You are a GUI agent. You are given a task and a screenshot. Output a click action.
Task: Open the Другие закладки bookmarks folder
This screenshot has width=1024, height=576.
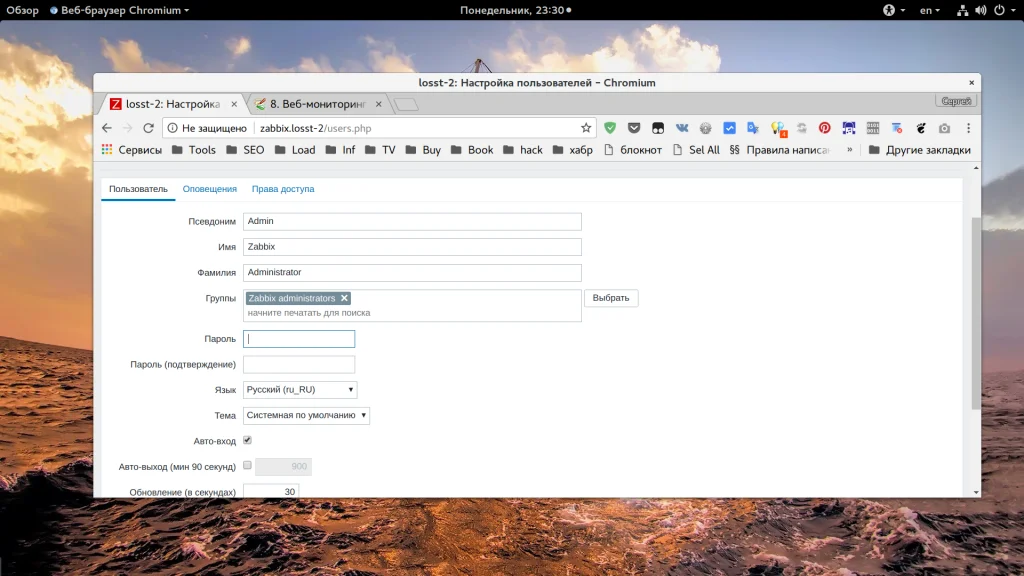(919, 150)
